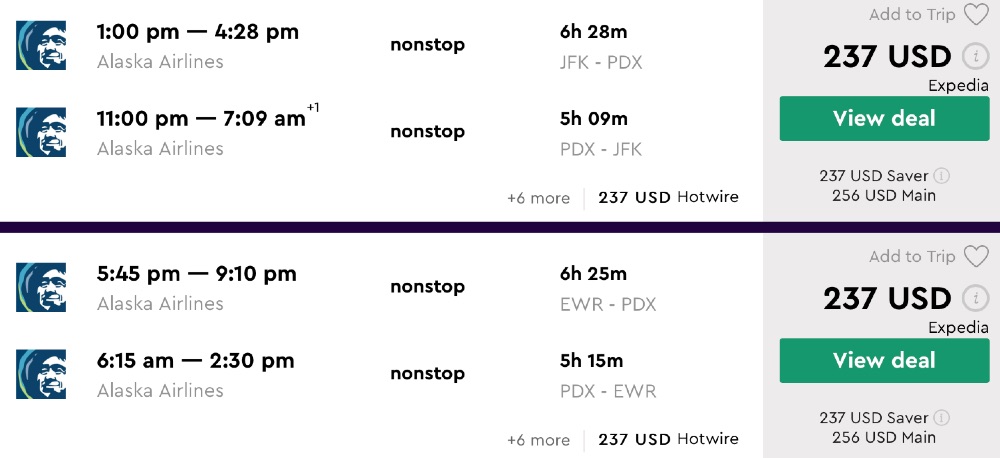Screen dimensions: 1000x458
Task: Toggle heart to save EWR–PDX trip
Action: tap(975, 256)
